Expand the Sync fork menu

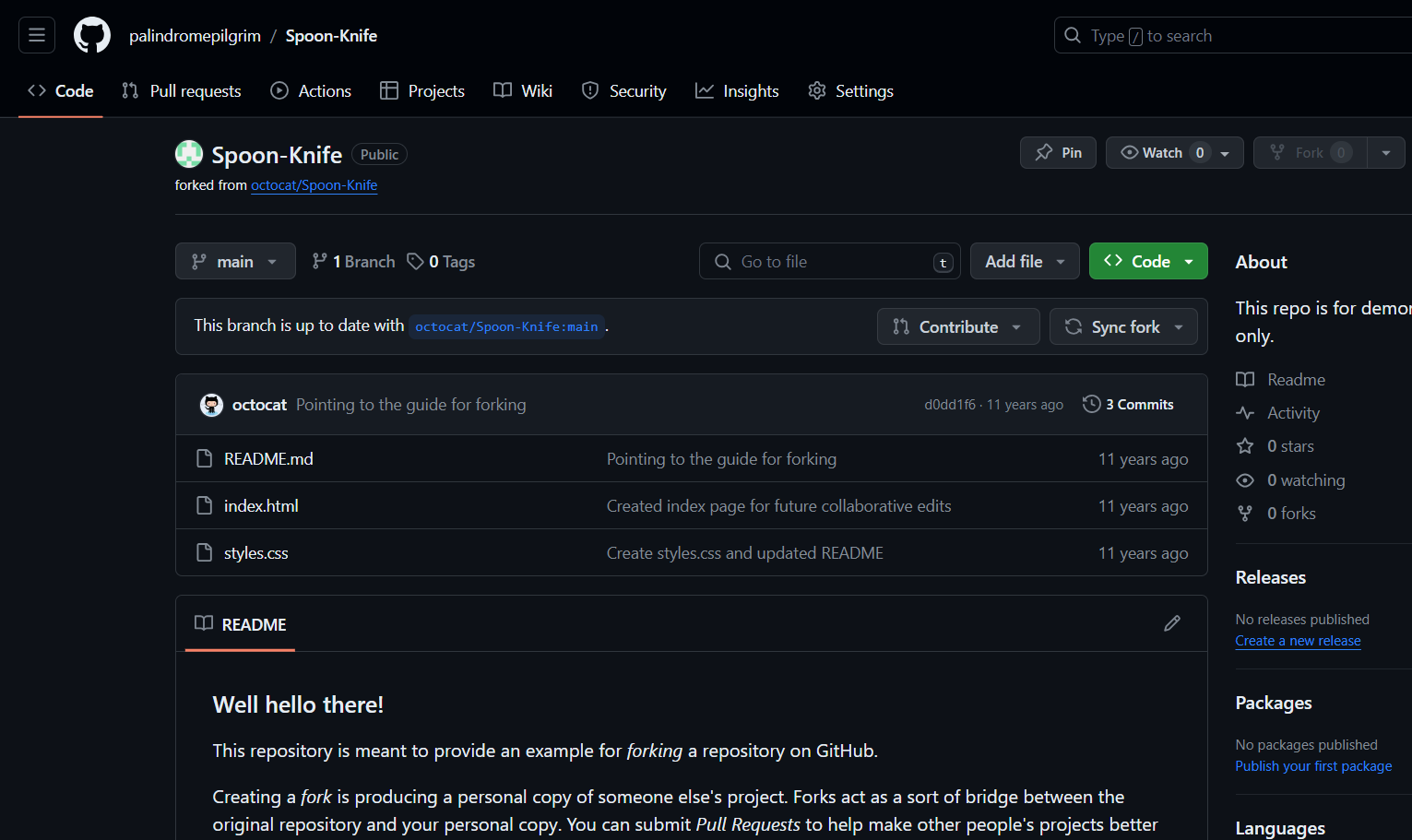pos(1123,327)
